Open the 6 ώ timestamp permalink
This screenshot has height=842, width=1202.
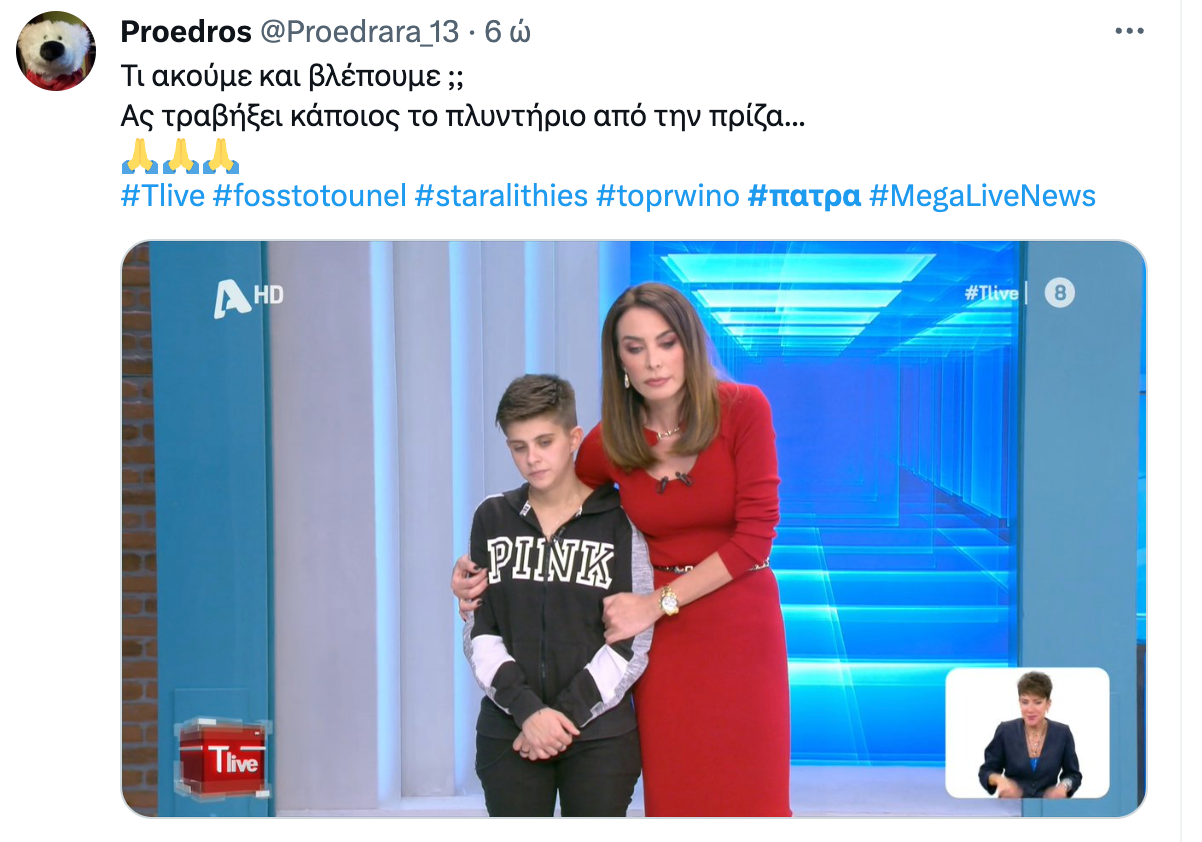click(x=508, y=32)
